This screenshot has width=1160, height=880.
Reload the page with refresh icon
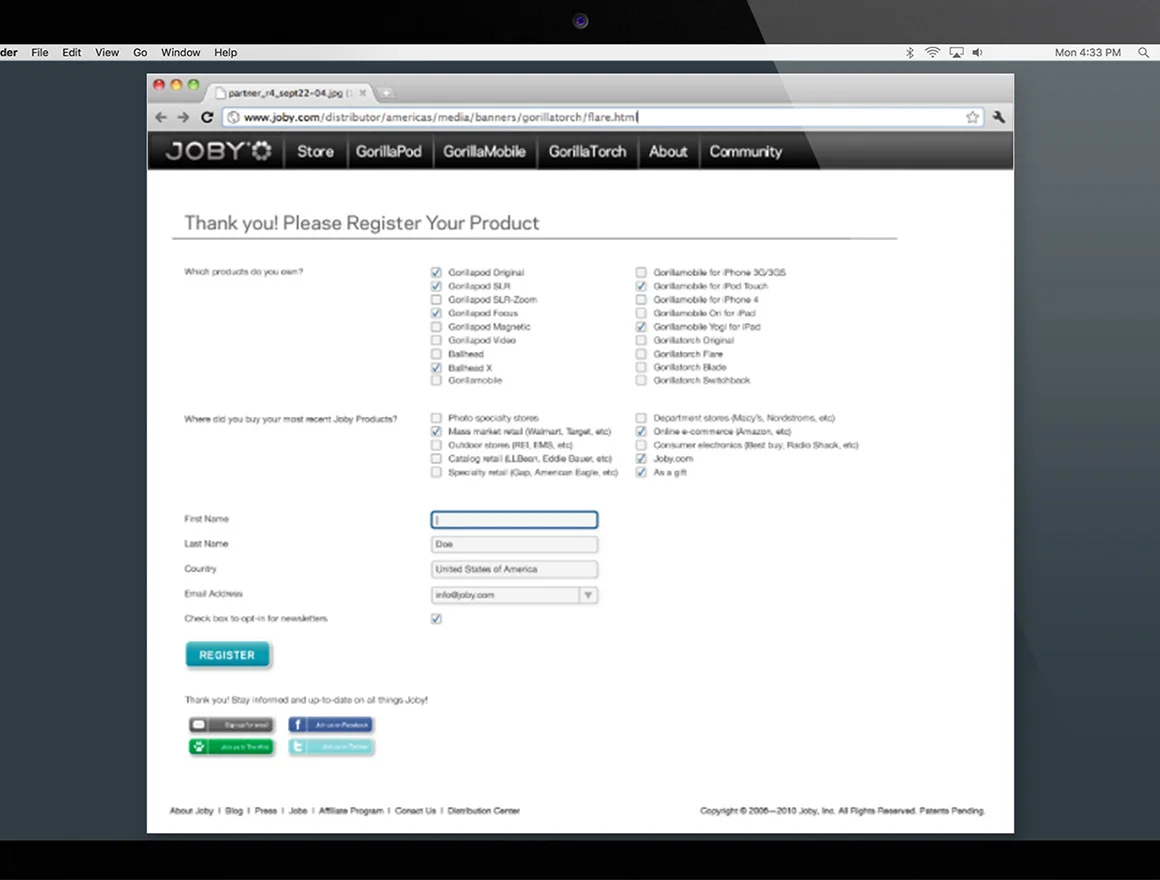(207, 117)
